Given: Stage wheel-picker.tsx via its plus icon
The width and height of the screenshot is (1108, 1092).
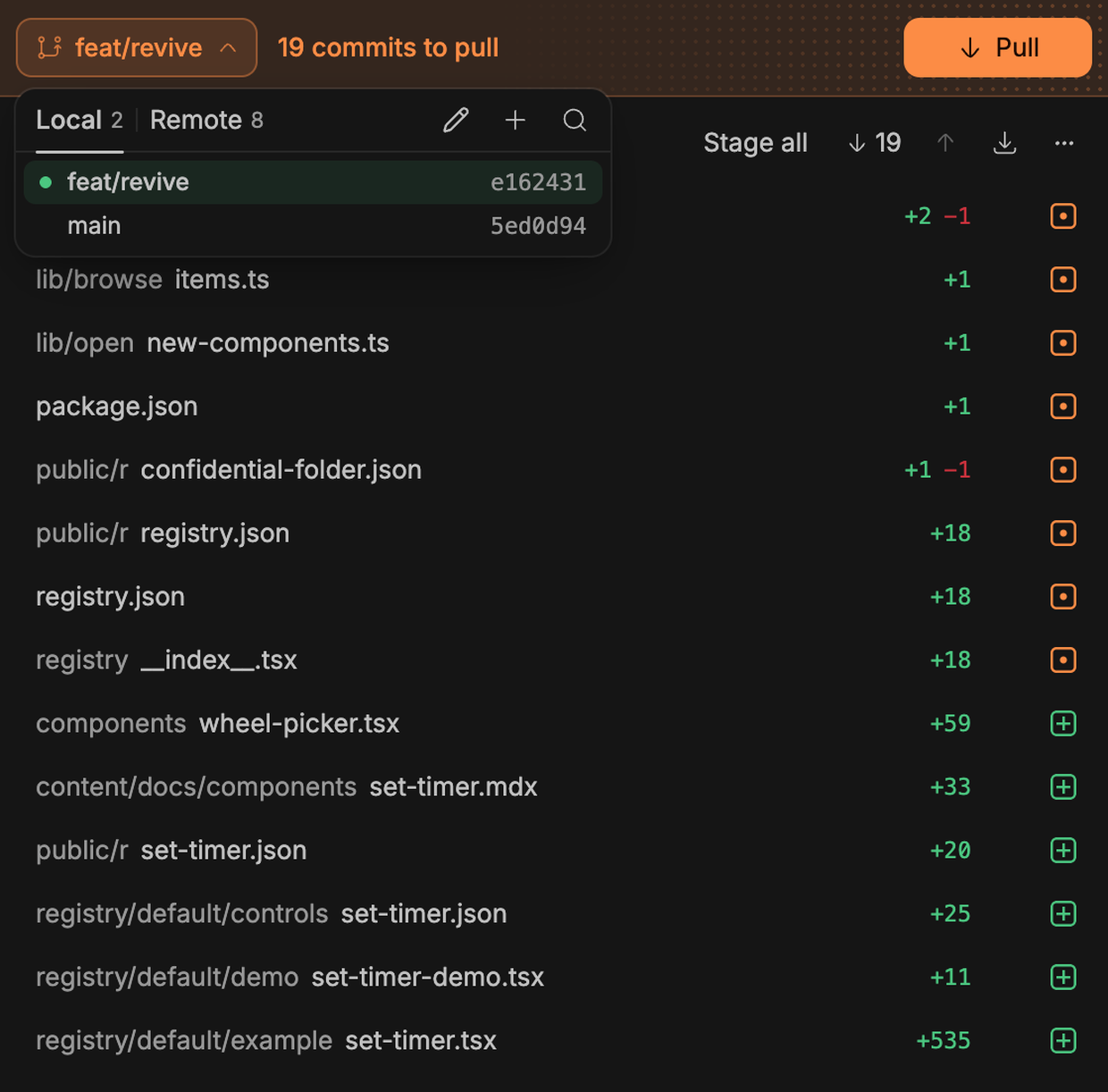Looking at the screenshot, I should [1063, 724].
